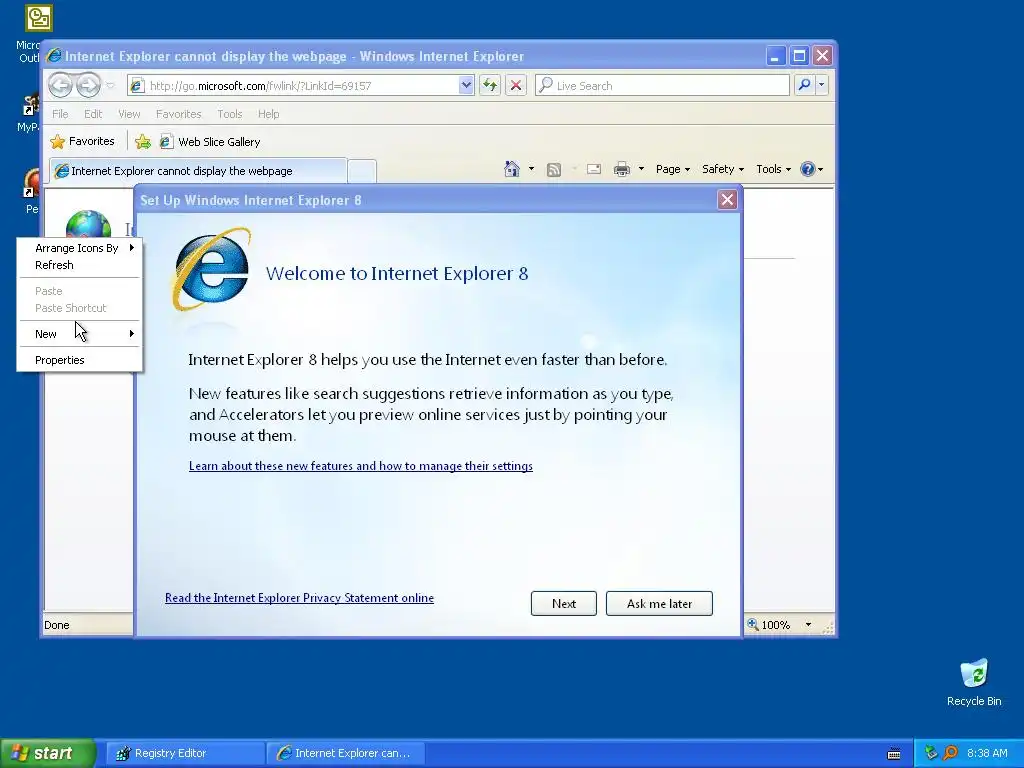Click the RSS Feeds icon
Image resolution: width=1024 pixels, height=768 pixels.
click(554, 170)
